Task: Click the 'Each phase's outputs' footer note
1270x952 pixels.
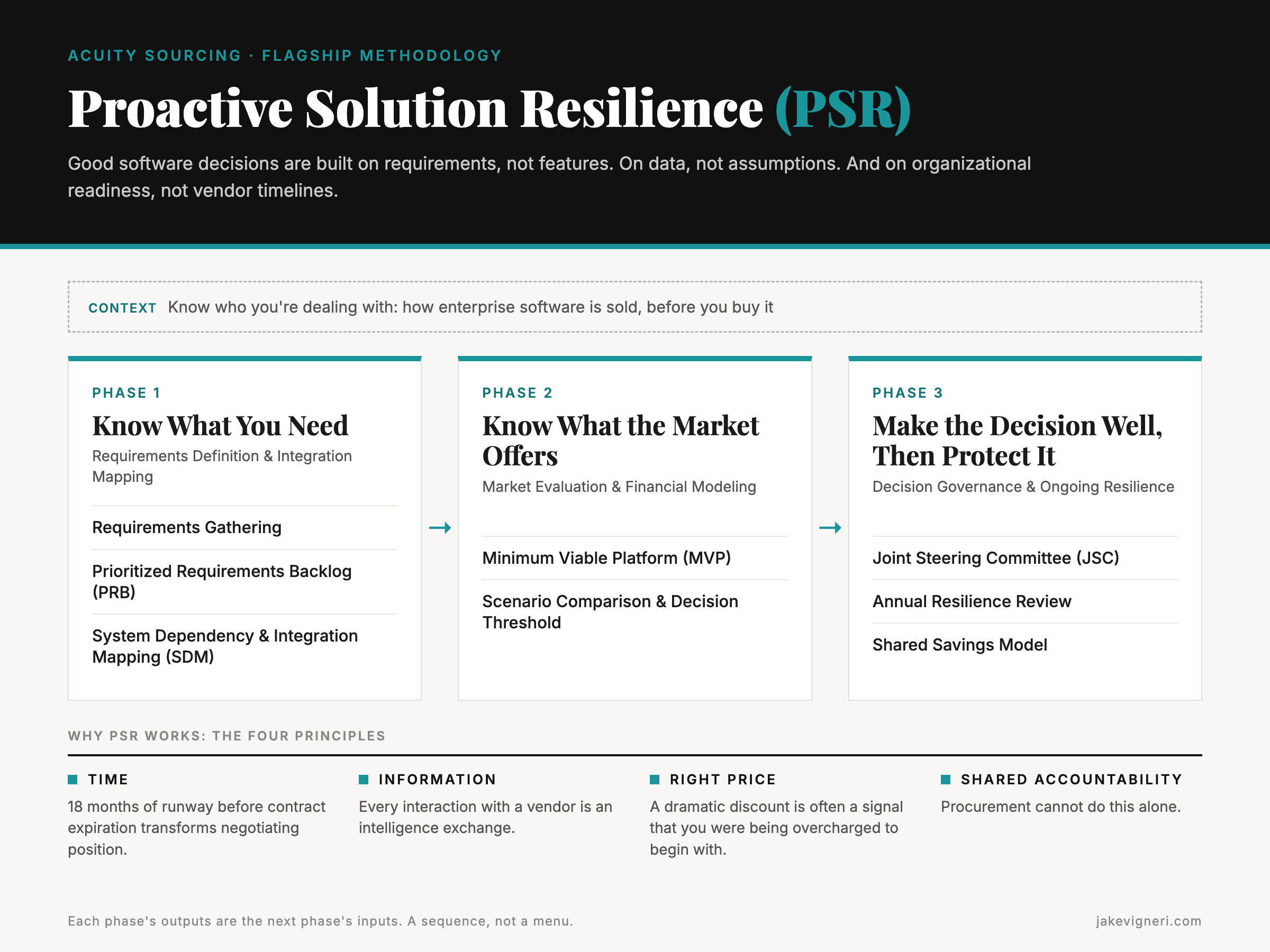Action: click(320, 921)
